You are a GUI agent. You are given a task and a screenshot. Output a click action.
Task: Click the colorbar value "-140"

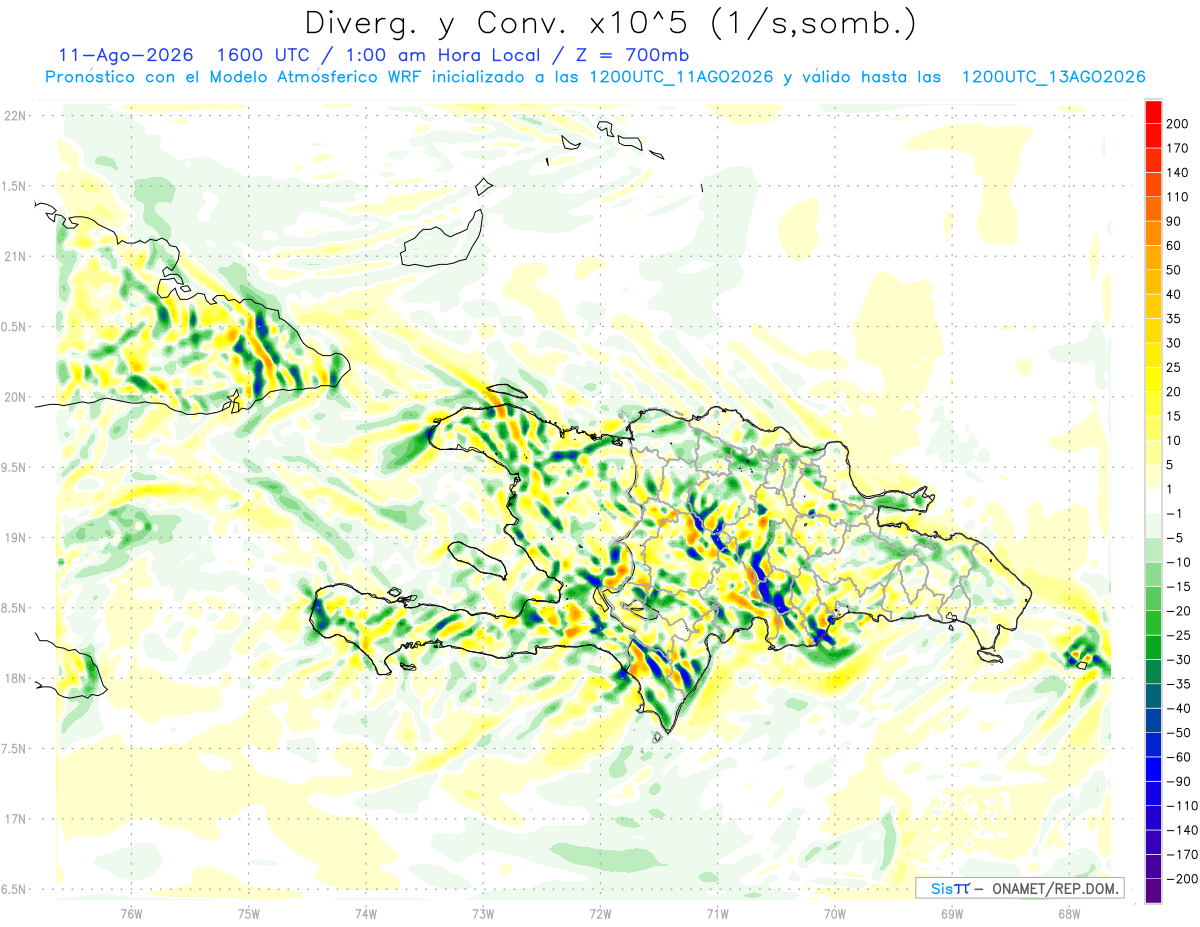1181,830
